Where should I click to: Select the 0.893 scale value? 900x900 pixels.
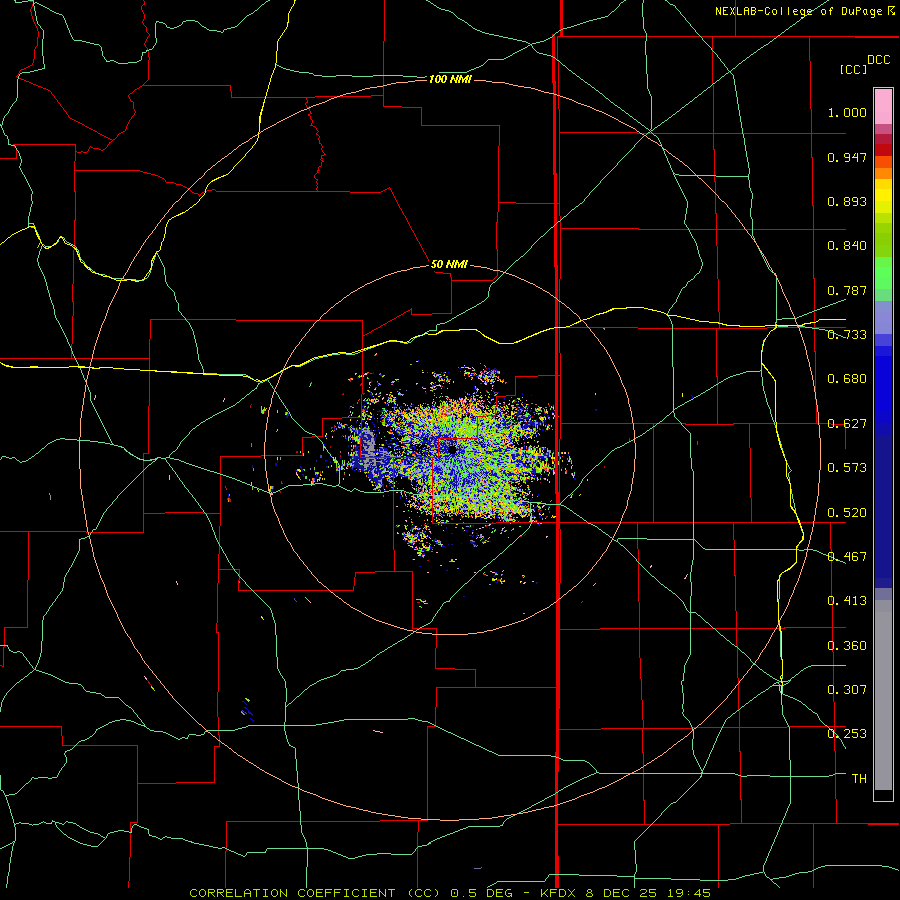(x=847, y=201)
